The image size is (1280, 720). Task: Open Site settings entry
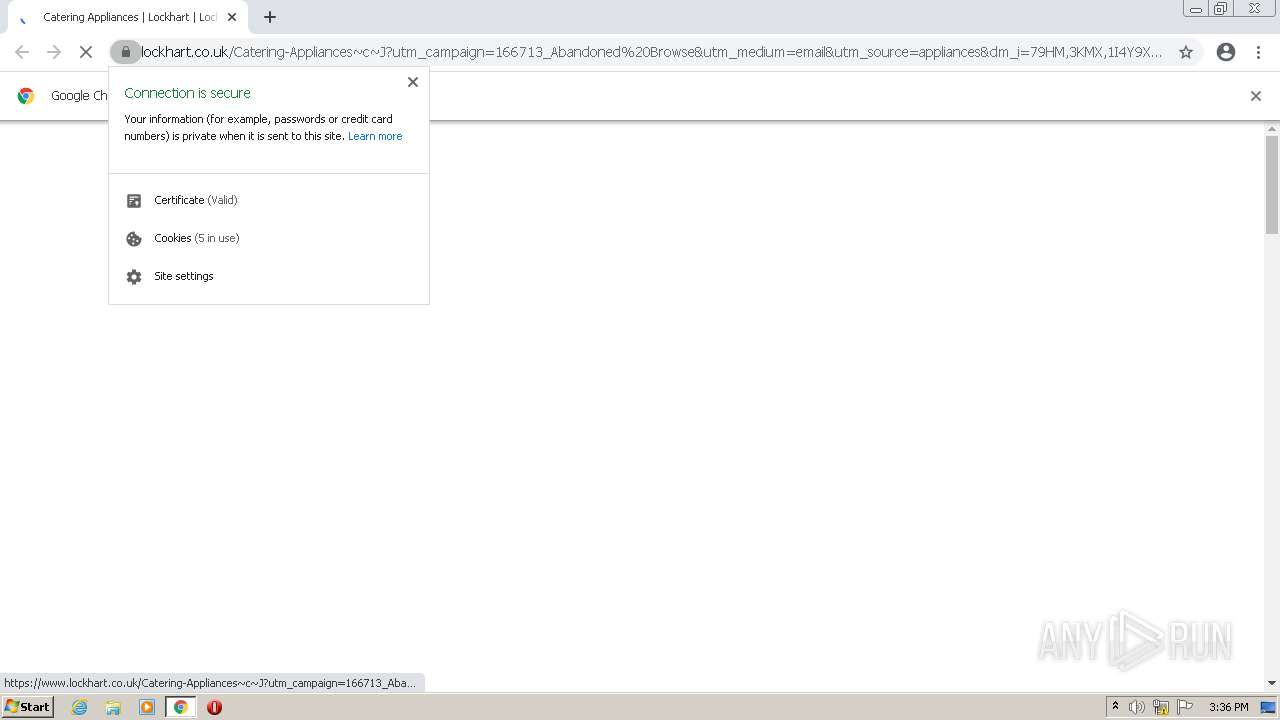pyautogui.click(x=269, y=276)
